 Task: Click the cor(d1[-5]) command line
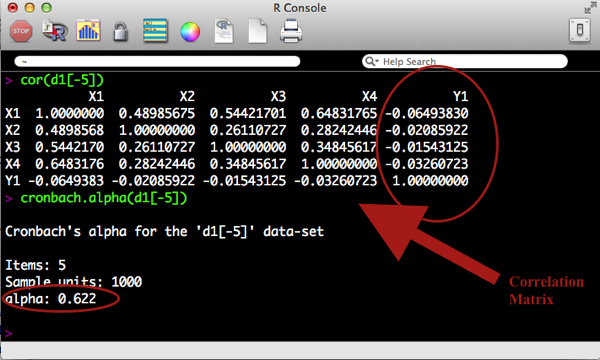(62, 80)
